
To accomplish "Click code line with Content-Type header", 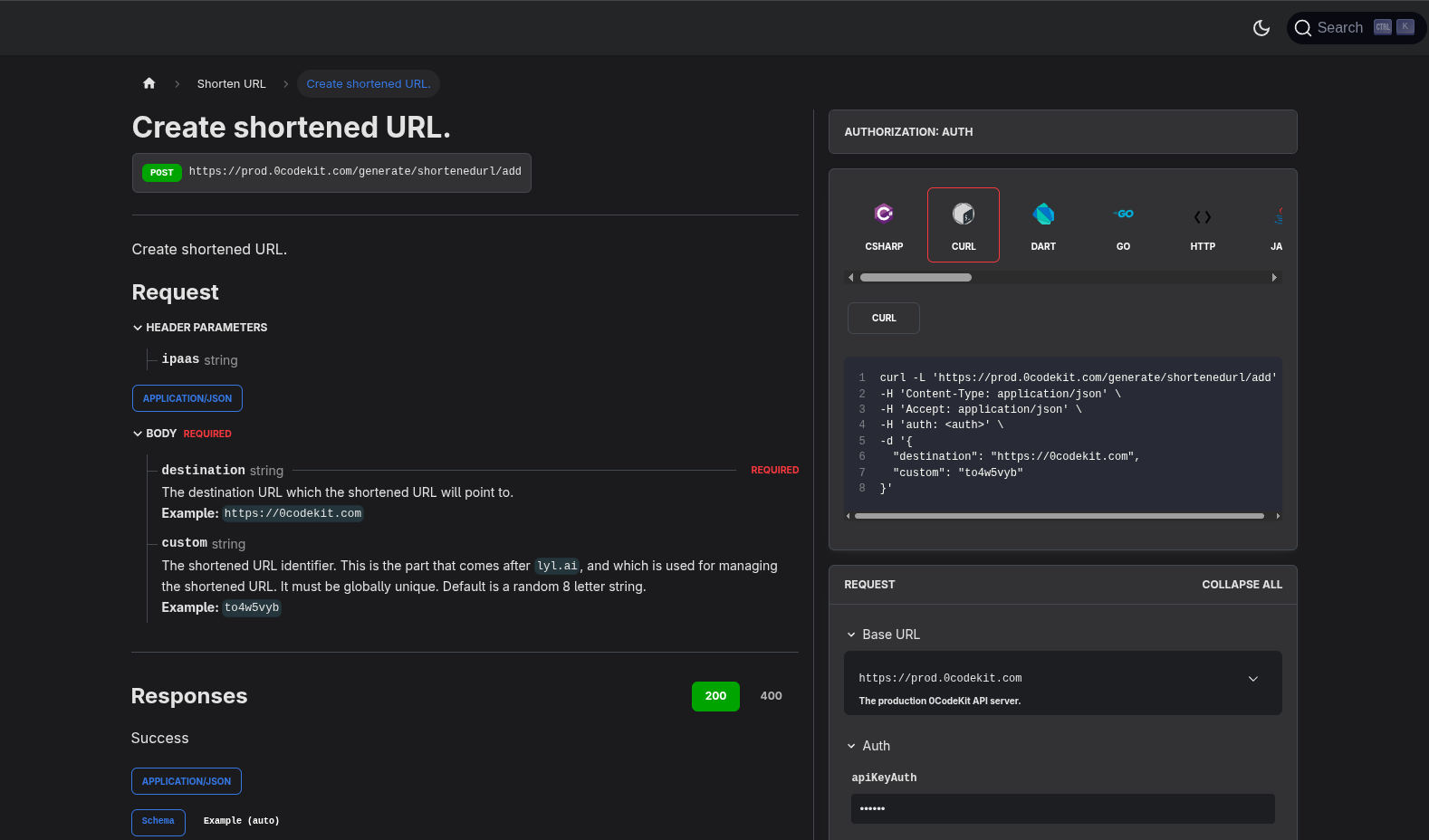I will coord(1001,394).
